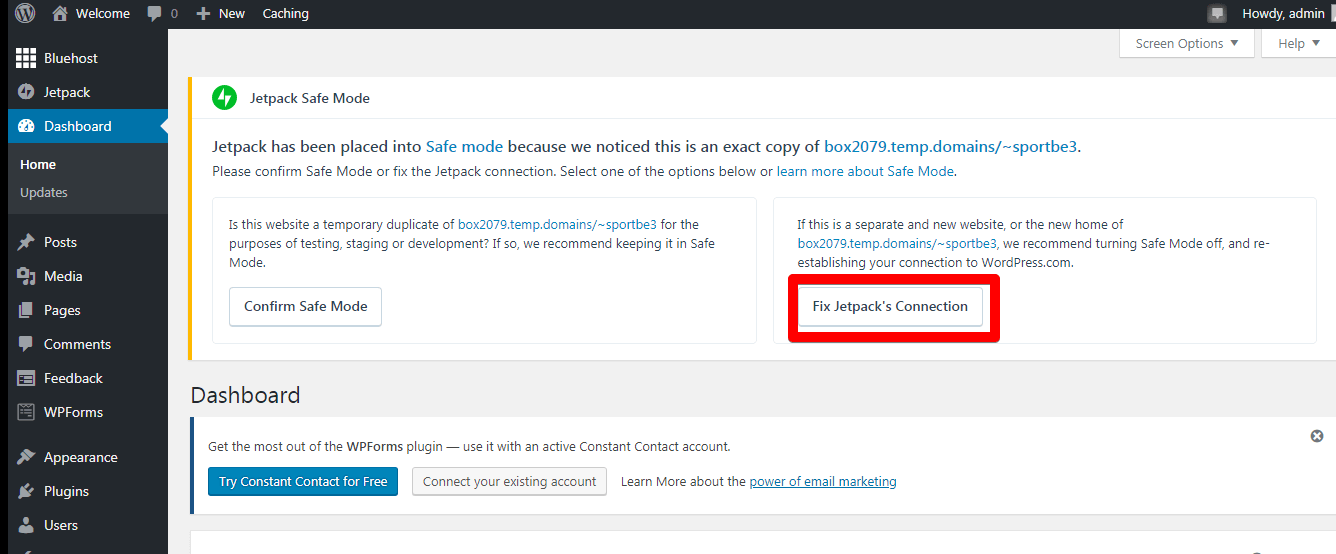This screenshot has height=554, width=1336.
Task: Open the Caching menu in admin bar
Action: click(x=285, y=14)
